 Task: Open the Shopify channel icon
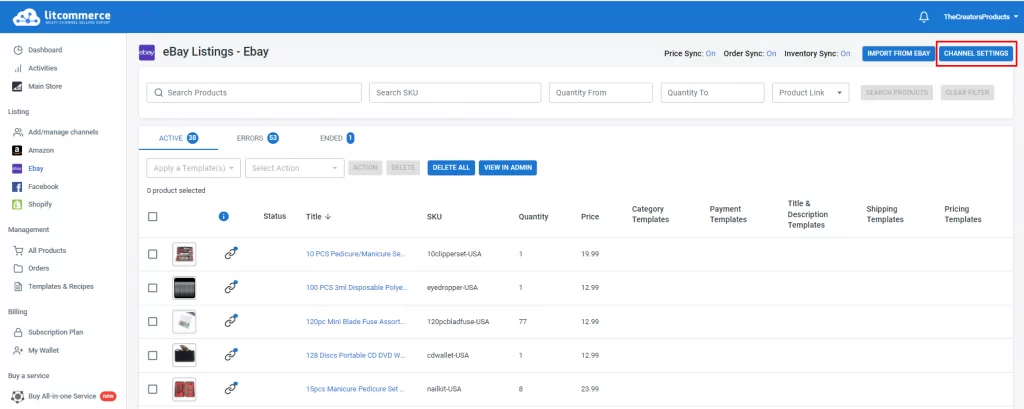(18, 204)
